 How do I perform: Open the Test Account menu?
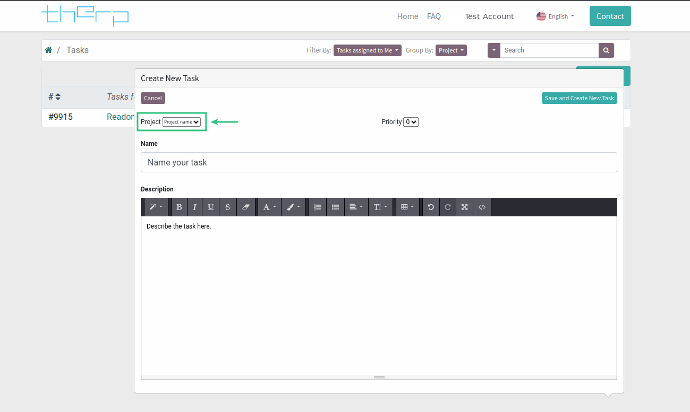(x=489, y=16)
